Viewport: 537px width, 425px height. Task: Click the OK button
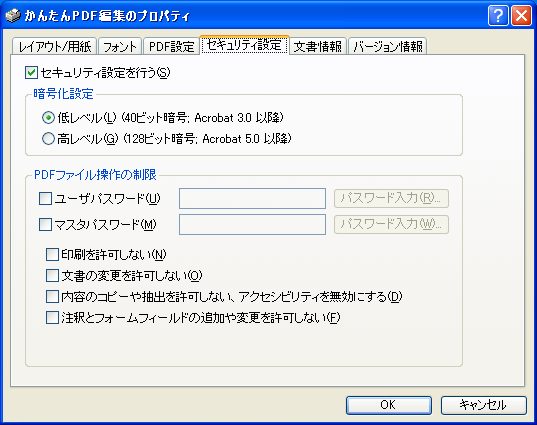[x=389, y=405]
